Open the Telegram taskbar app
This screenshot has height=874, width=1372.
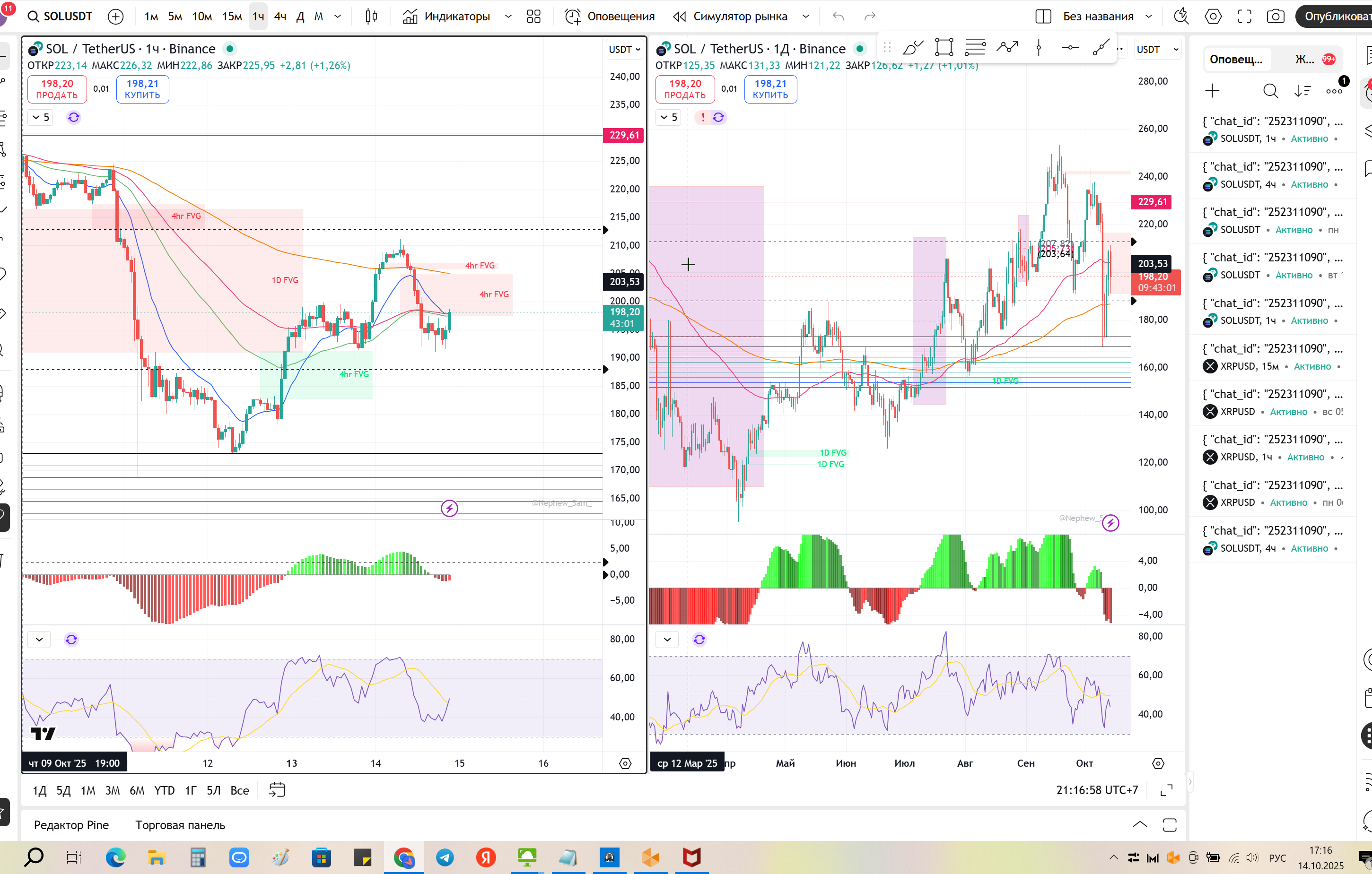coord(445,857)
